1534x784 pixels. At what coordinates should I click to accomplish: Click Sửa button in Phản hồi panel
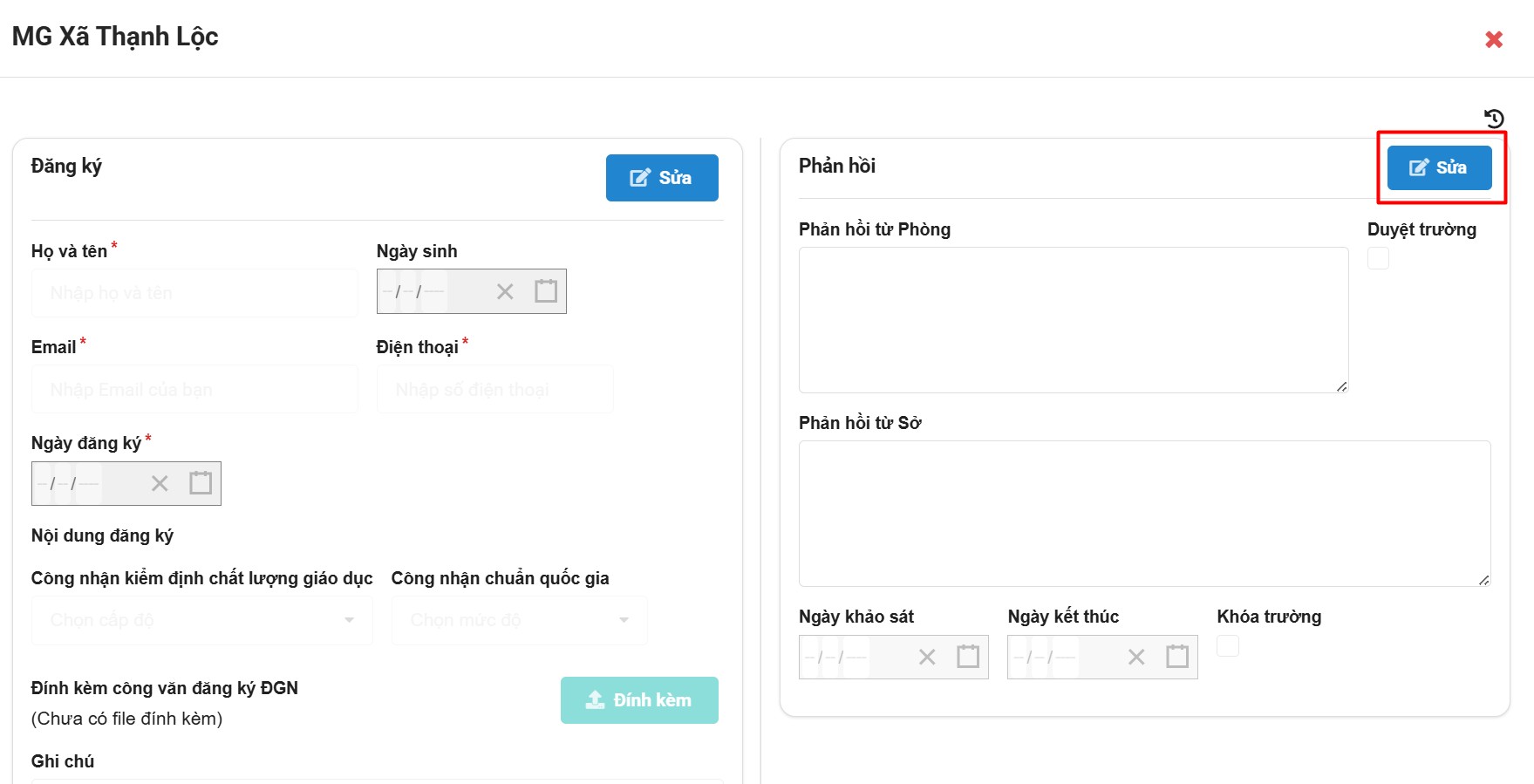click(x=1439, y=167)
